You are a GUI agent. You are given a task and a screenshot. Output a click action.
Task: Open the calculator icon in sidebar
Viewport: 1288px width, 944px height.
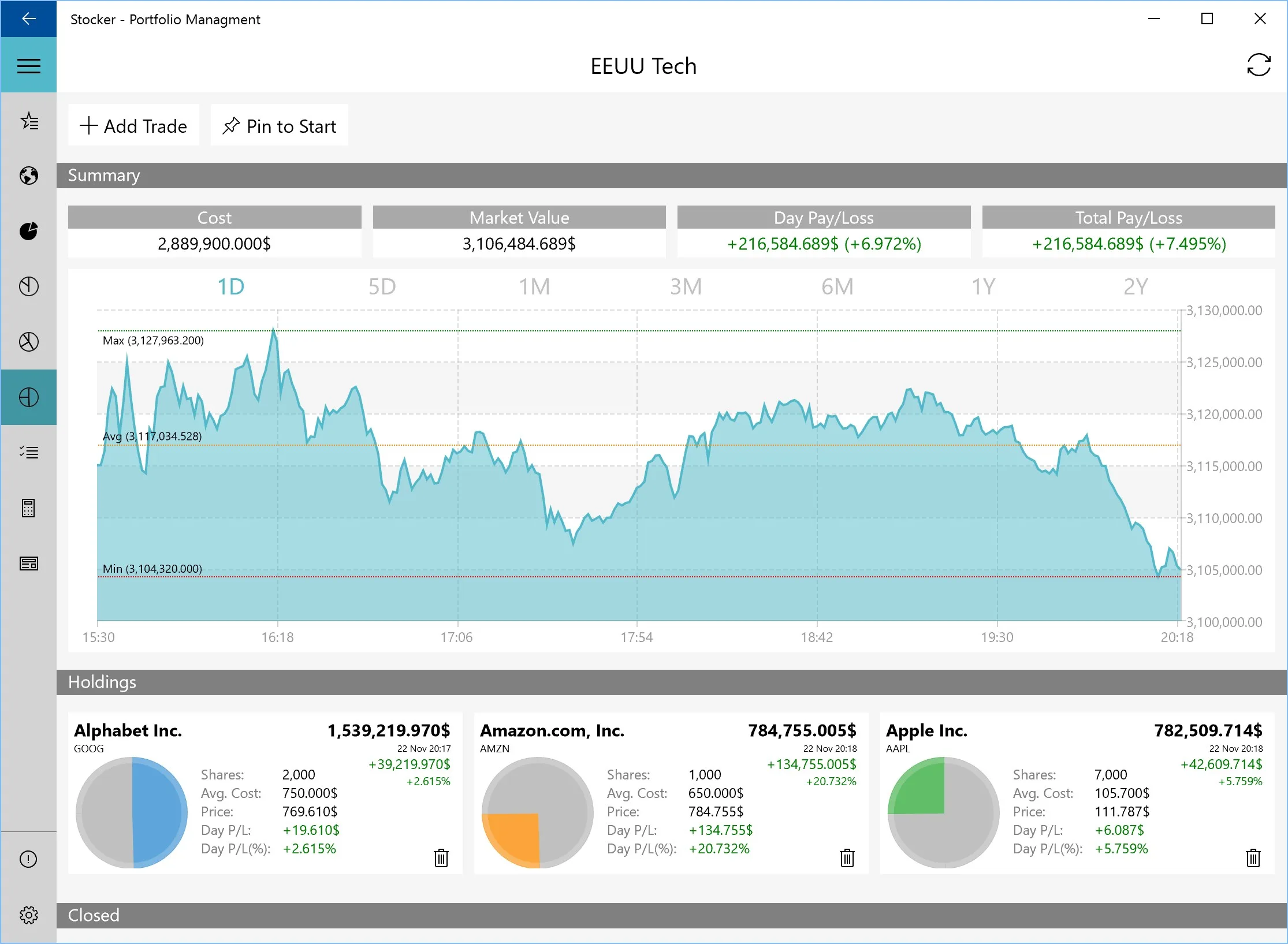pyautogui.click(x=28, y=508)
